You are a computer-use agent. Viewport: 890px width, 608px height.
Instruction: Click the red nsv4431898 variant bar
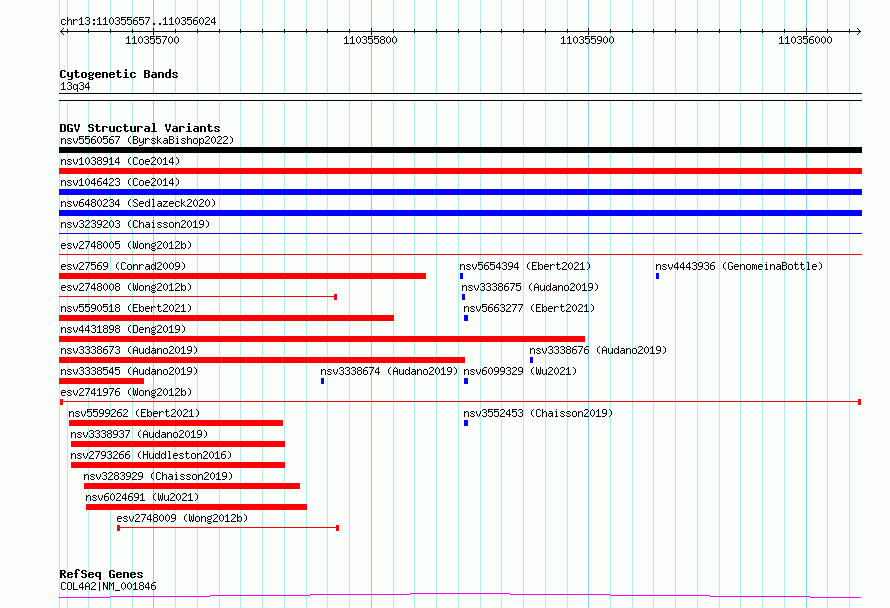click(322, 339)
